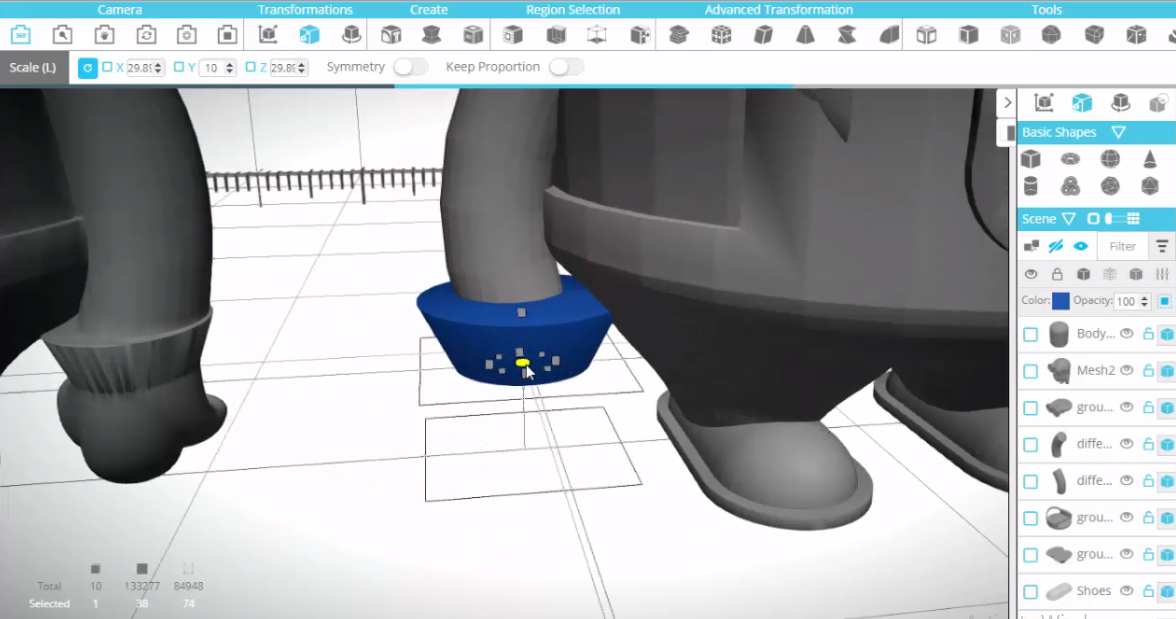Image resolution: width=1176 pixels, height=619 pixels.
Task: Click the lock icon in Scene toolbar
Action: tap(1057, 274)
